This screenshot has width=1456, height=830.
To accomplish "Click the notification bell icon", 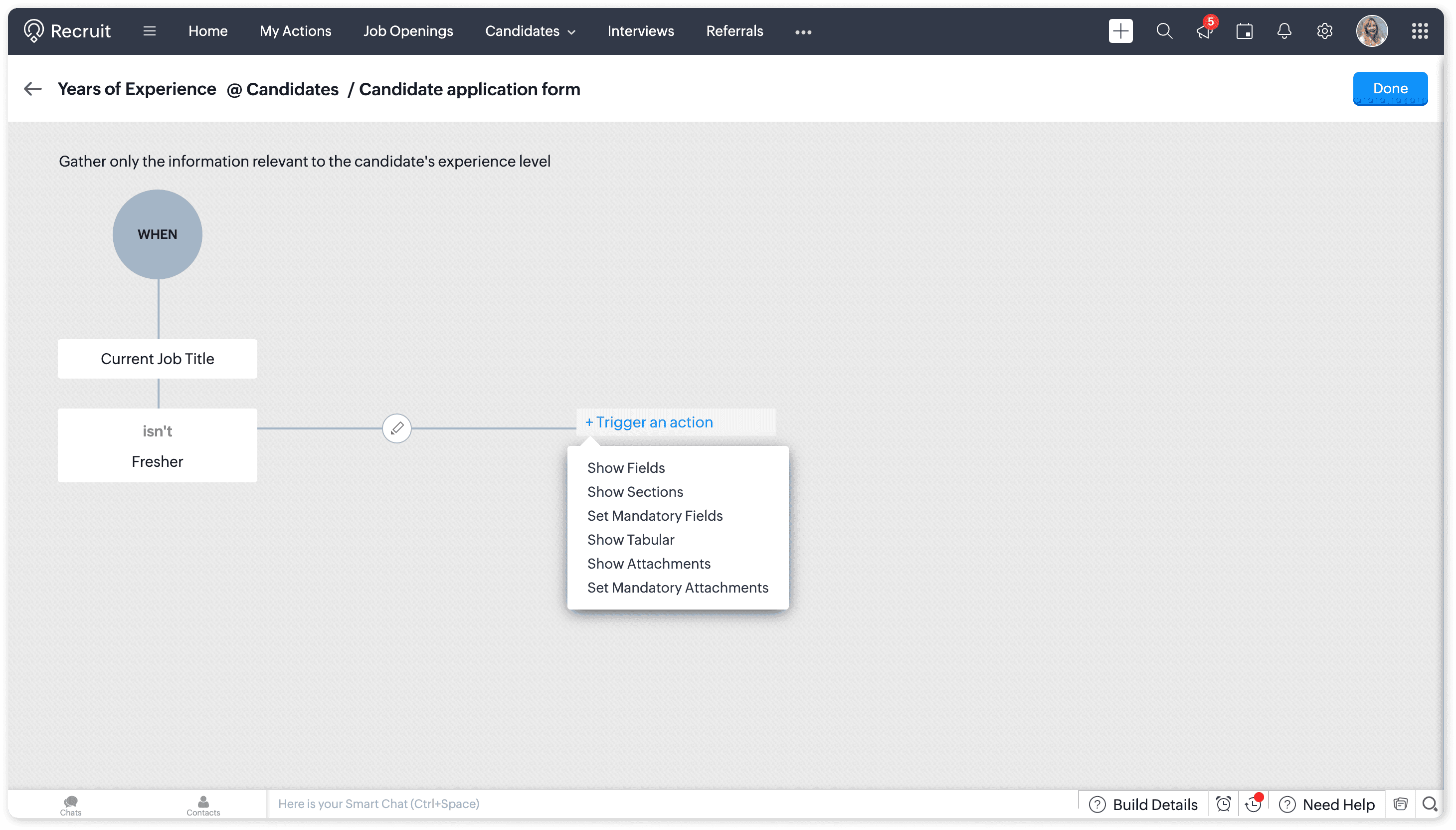I will [x=1284, y=31].
